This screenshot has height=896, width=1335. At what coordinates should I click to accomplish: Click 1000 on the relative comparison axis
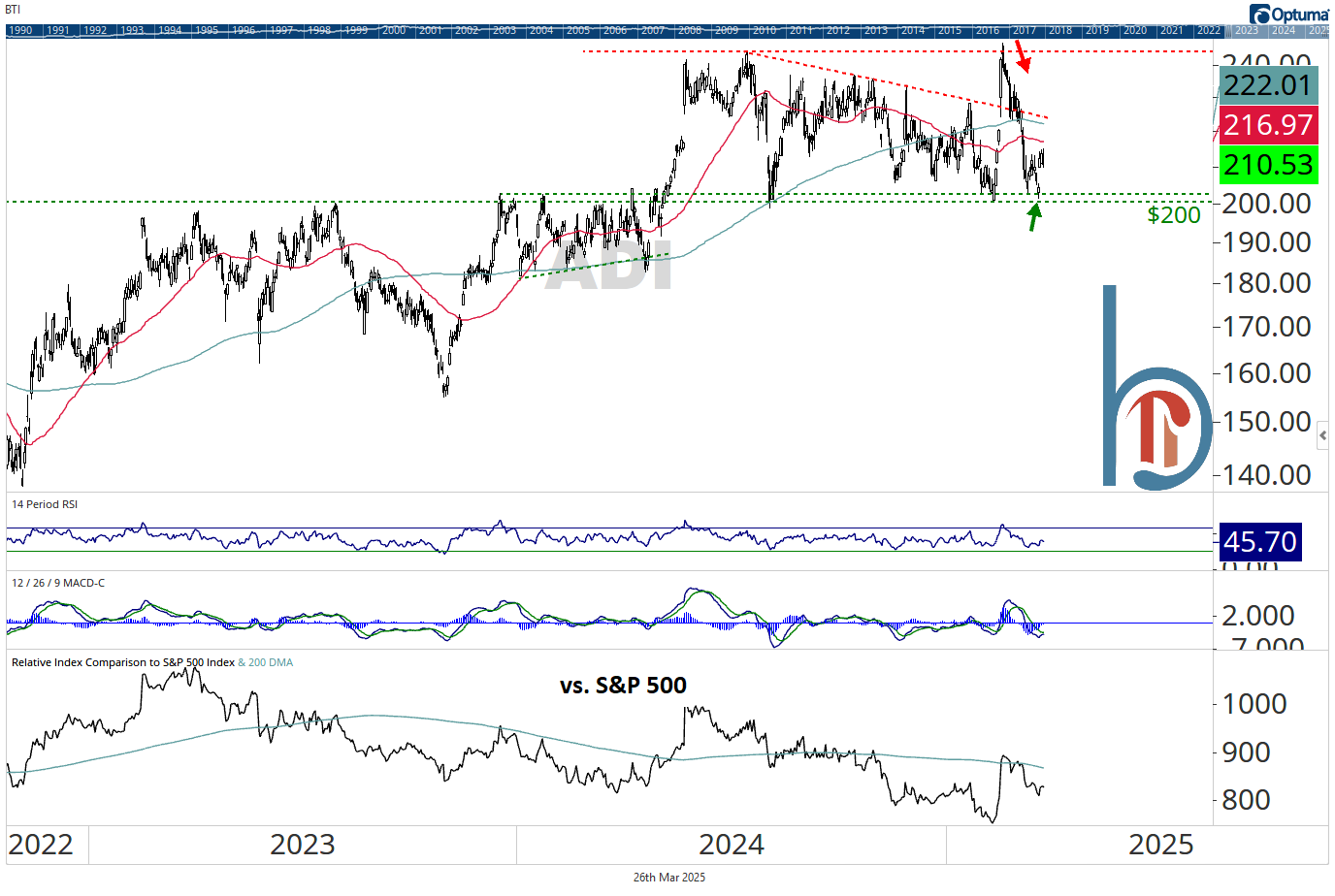(1254, 704)
